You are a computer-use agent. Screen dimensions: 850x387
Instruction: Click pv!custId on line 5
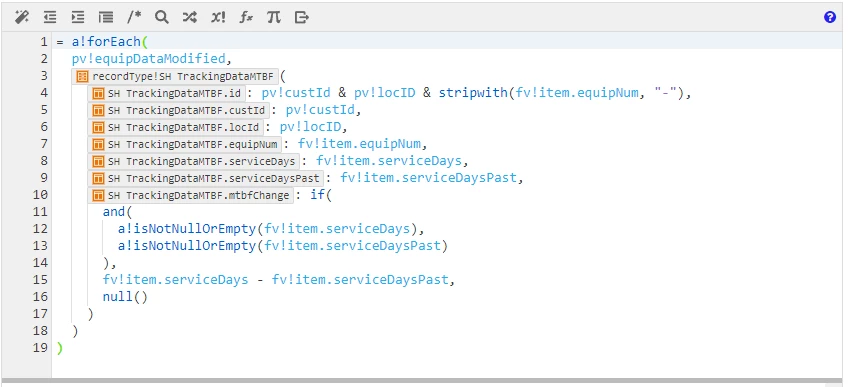click(x=319, y=111)
